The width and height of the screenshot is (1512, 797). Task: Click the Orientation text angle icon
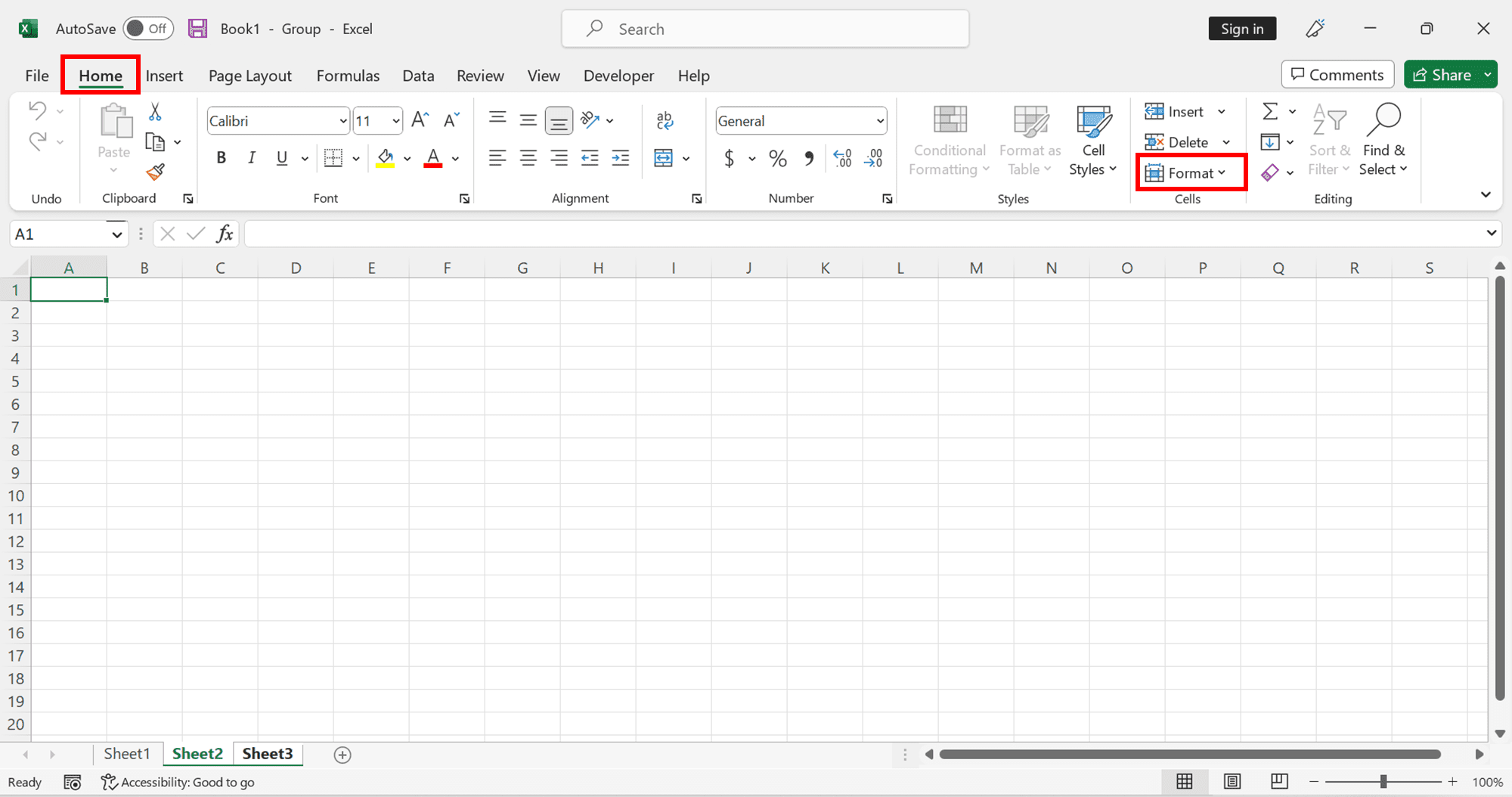point(590,119)
